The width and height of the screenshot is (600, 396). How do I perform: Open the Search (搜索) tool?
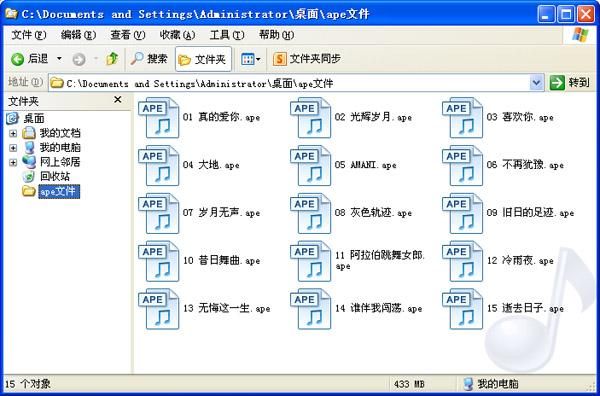[149, 59]
